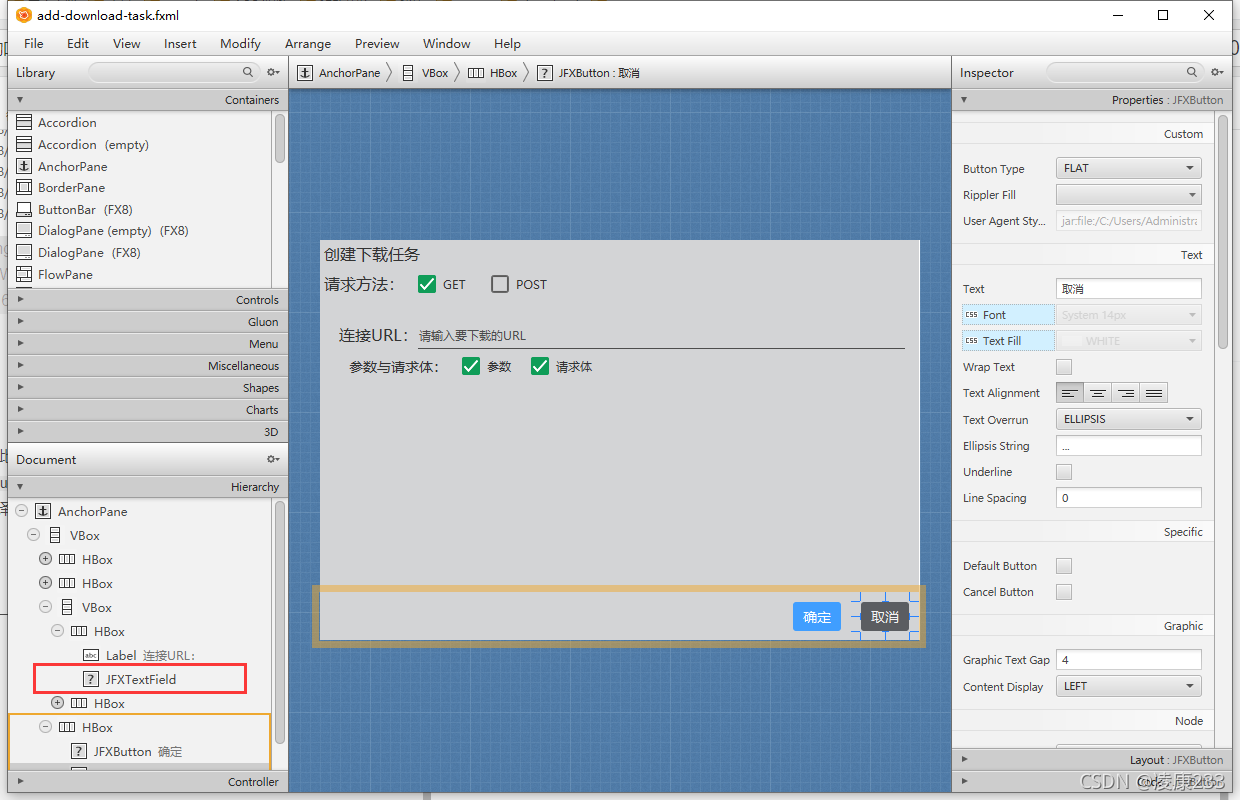Enable the Default Button checkbox

tap(1064, 566)
